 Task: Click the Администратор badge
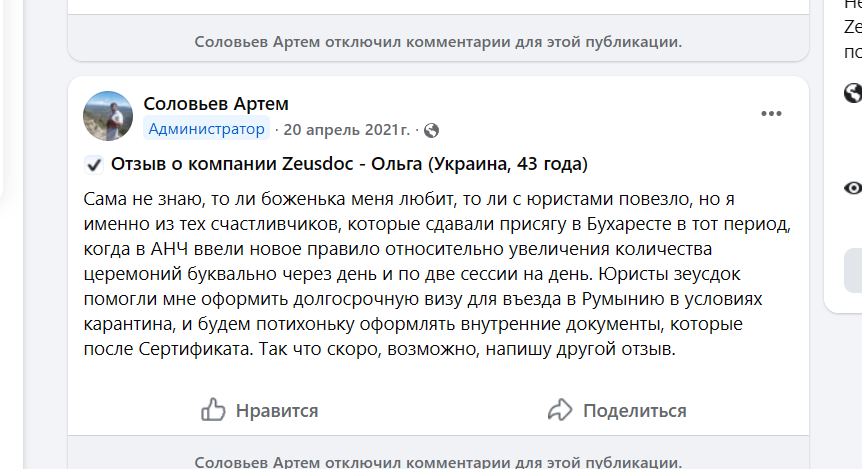pyautogui.click(x=208, y=129)
